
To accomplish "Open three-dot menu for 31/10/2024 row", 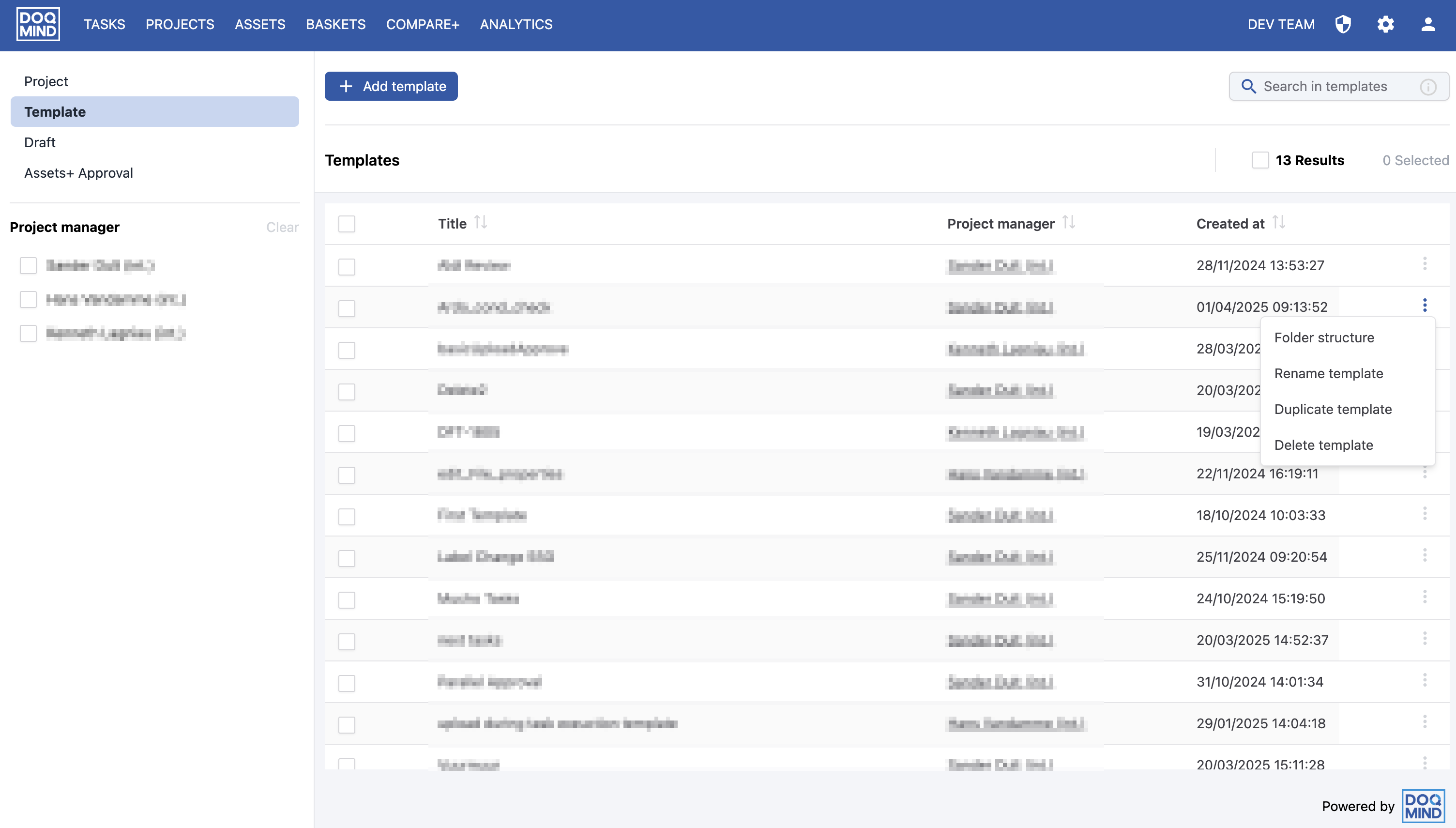I will pos(1424,680).
